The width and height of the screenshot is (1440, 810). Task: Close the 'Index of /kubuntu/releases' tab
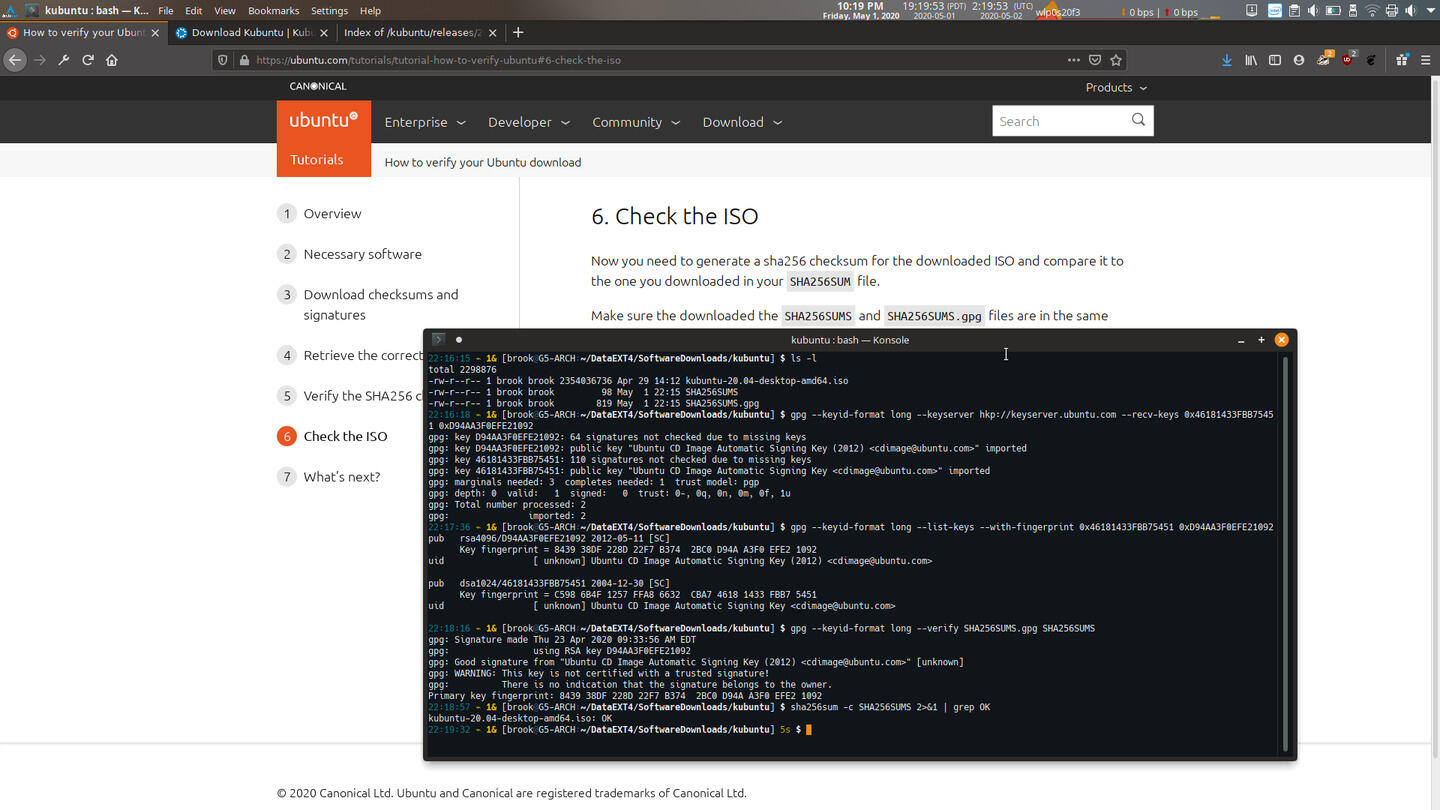coord(491,32)
